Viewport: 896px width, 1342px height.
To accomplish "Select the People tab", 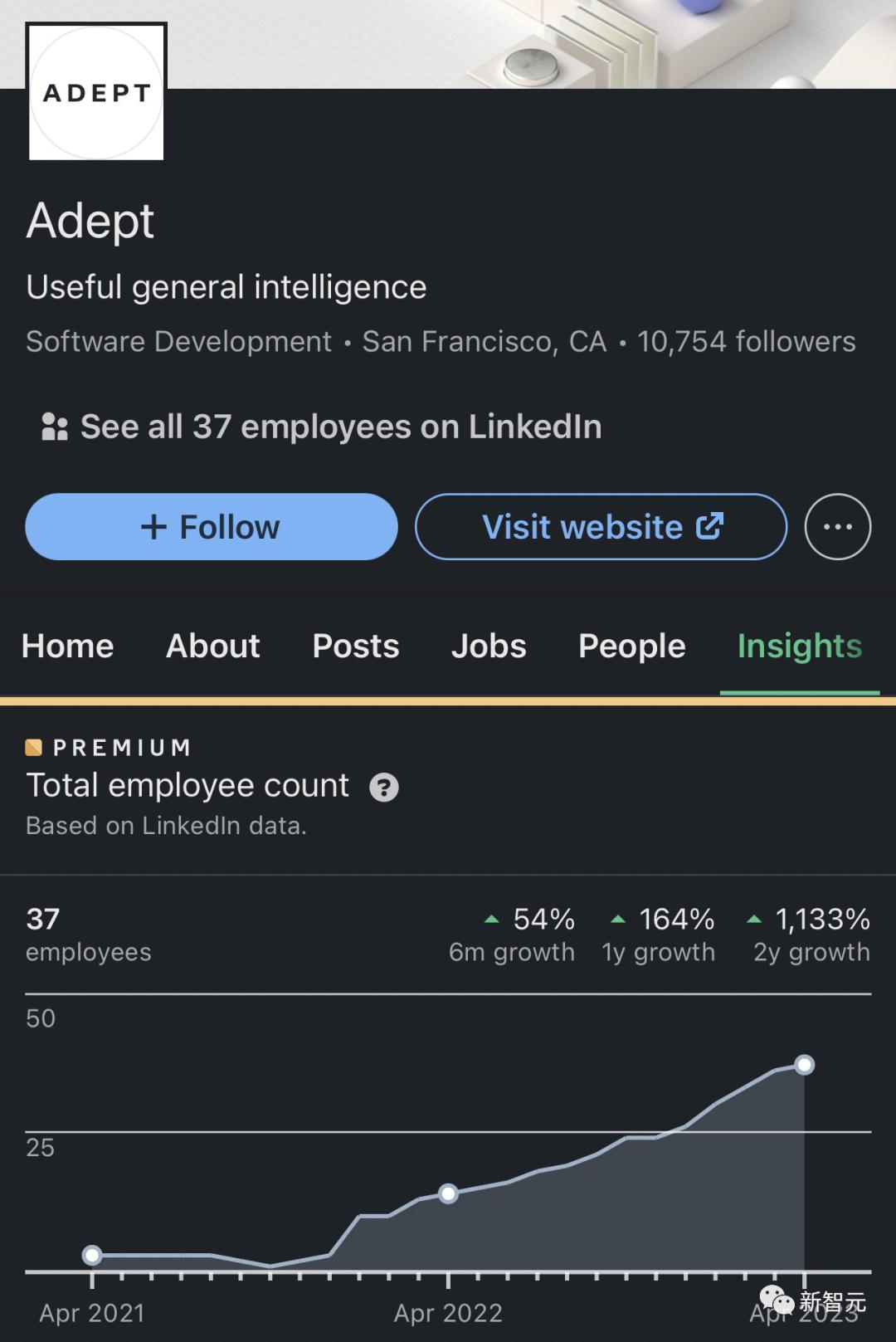I will [x=631, y=646].
